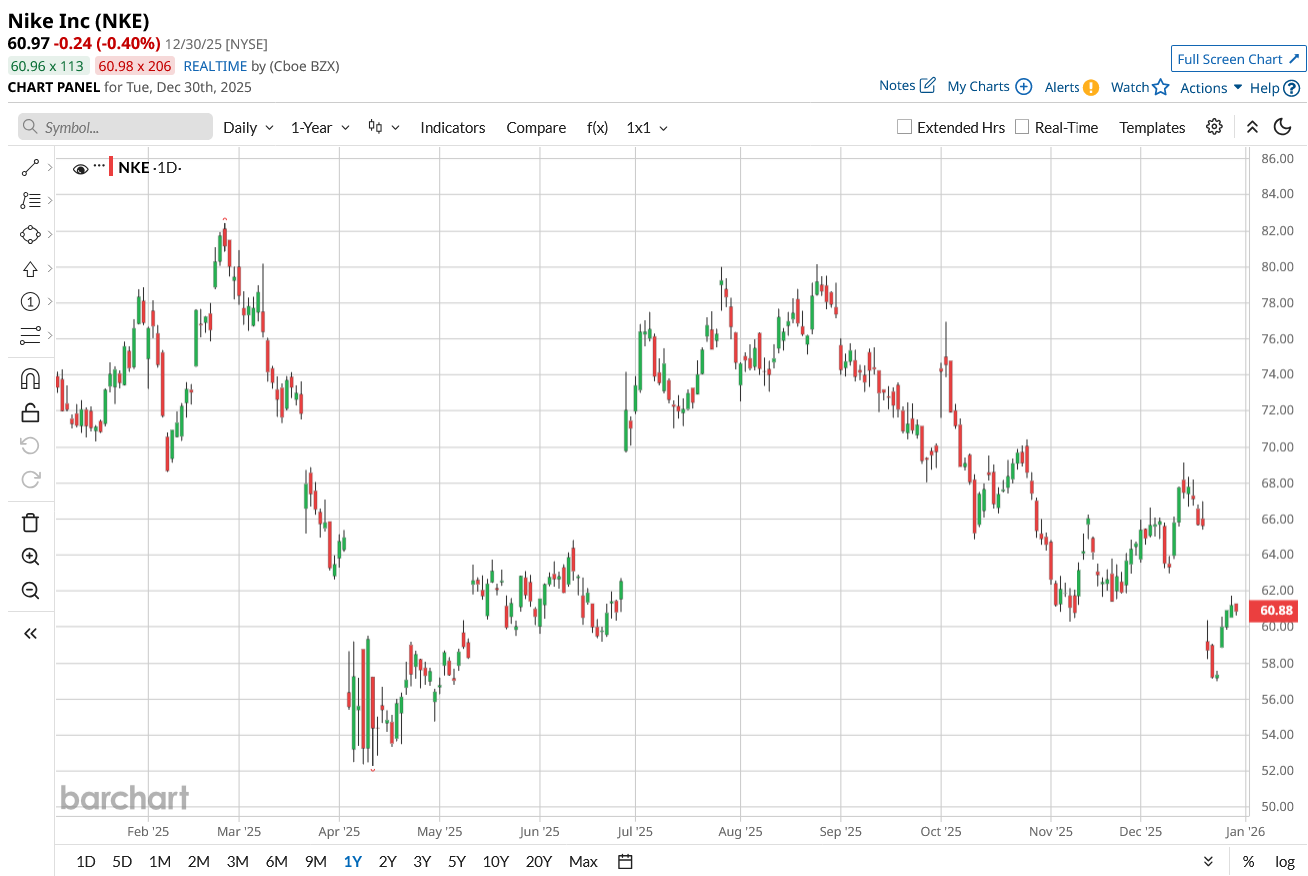Select the horizontal lines tool
Viewport: 1308px width, 876px height.
pos(30,335)
